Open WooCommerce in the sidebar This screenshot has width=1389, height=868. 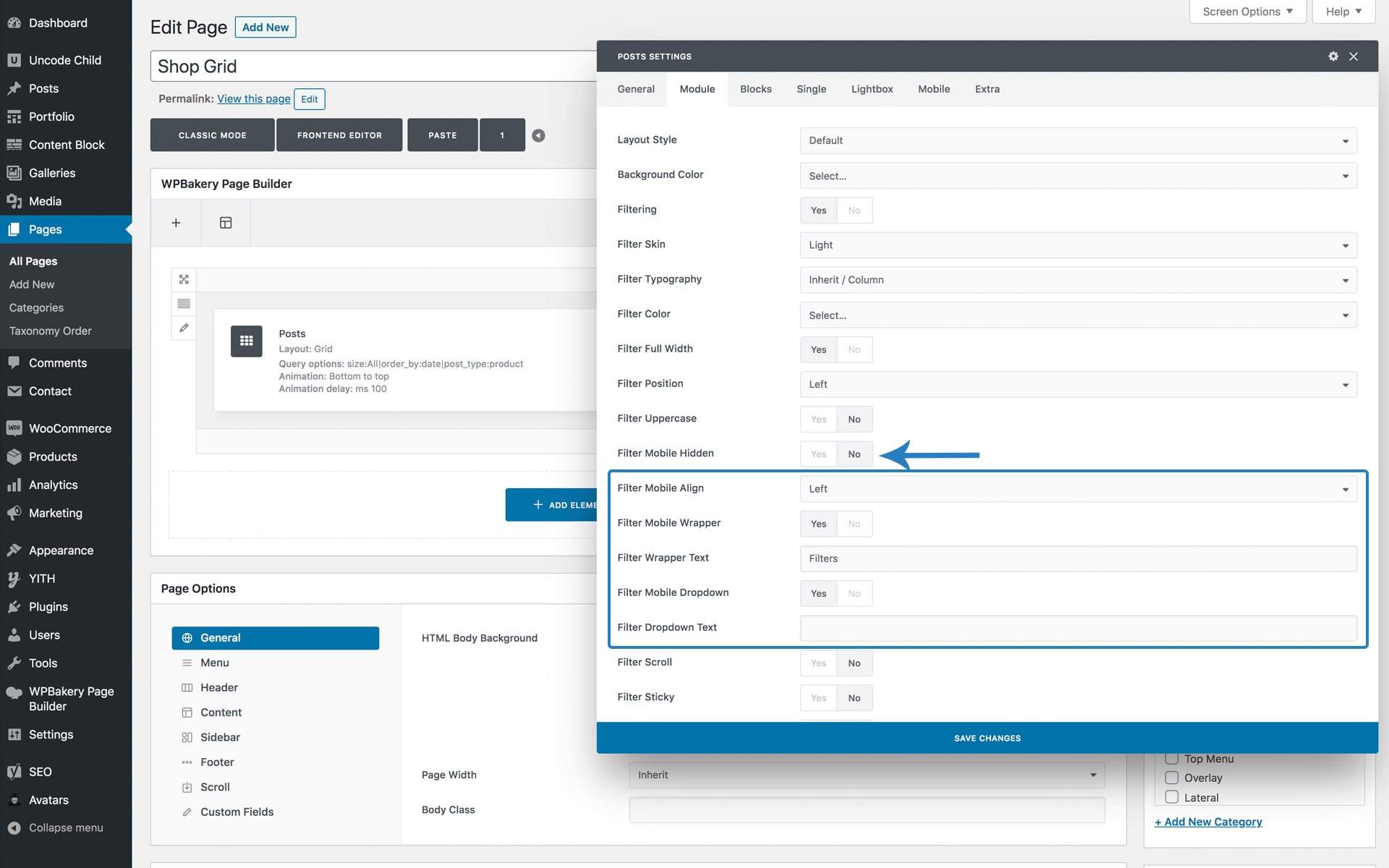[69, 428]
